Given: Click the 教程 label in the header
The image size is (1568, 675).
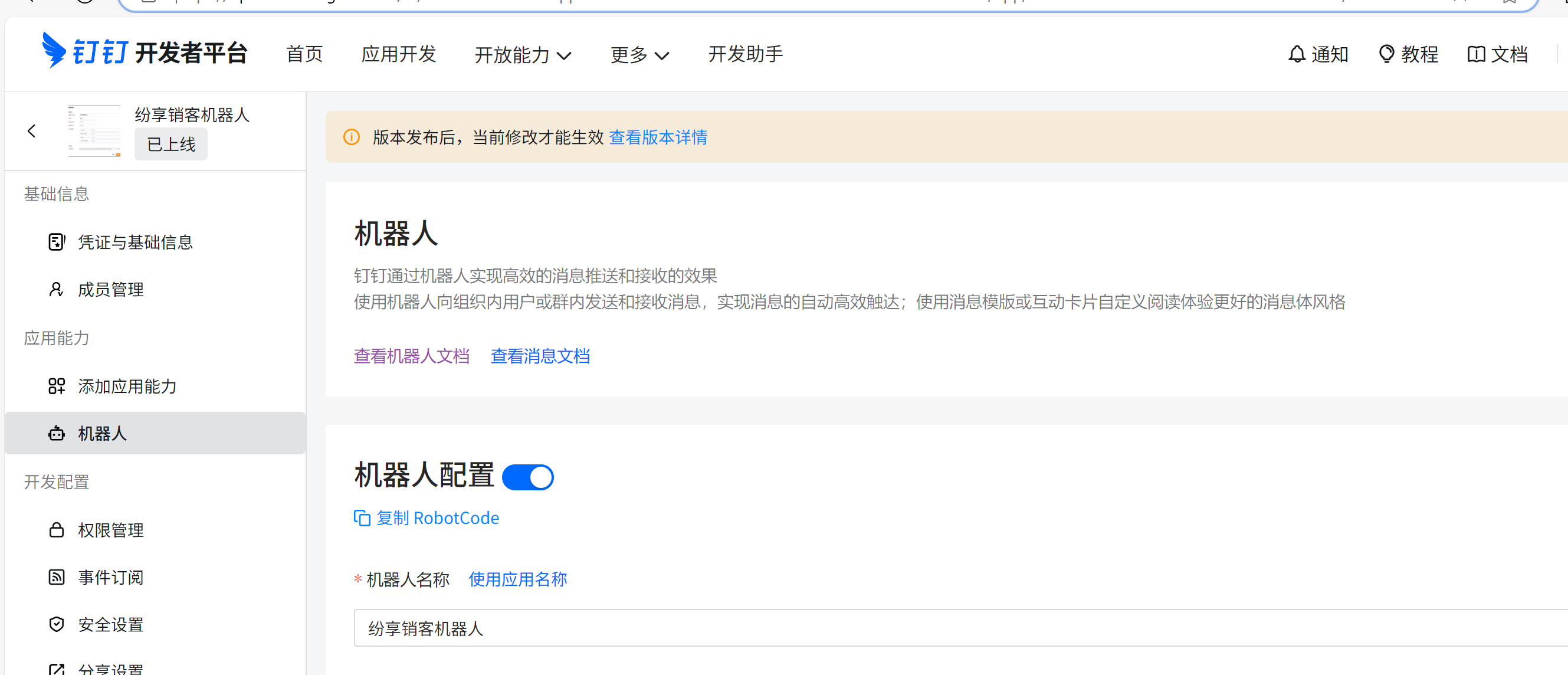Looking at the screenshot, I should [1420, 54].
